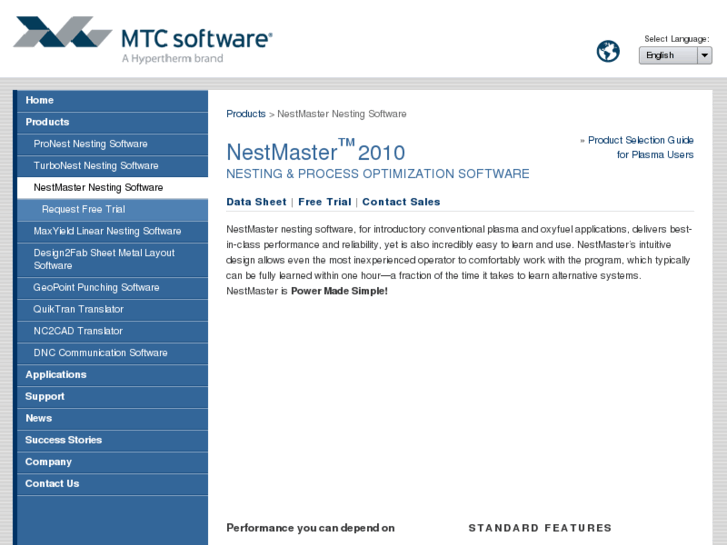Image resolution: width=727 pixels, height=545 pixels.
Task: Click the language dropdown arrow button
Action: click(704, 55)
